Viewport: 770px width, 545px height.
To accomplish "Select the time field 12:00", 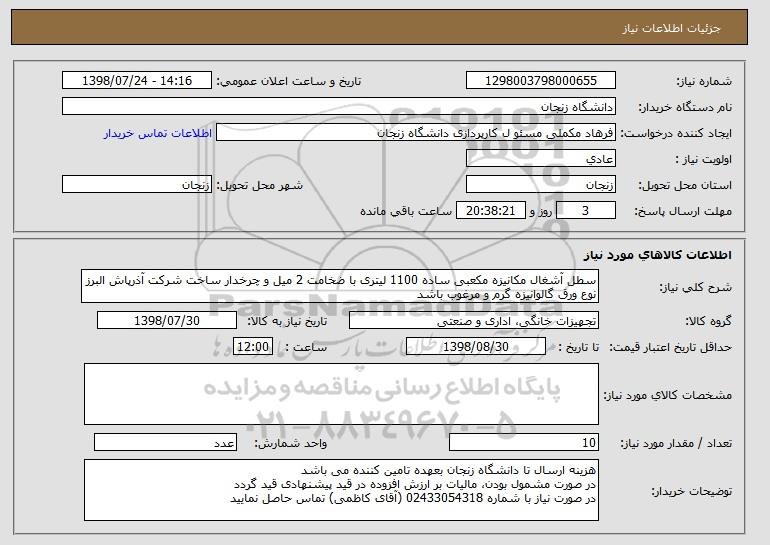I will pos(253,347).
